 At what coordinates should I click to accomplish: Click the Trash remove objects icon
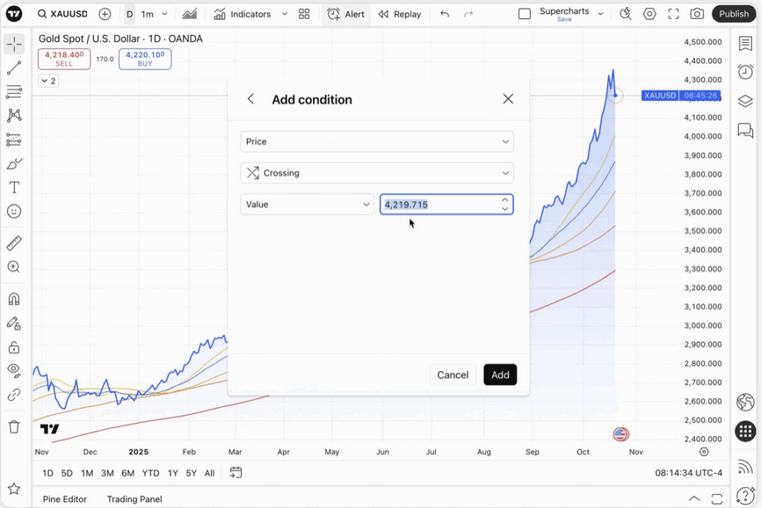point(14,427)
